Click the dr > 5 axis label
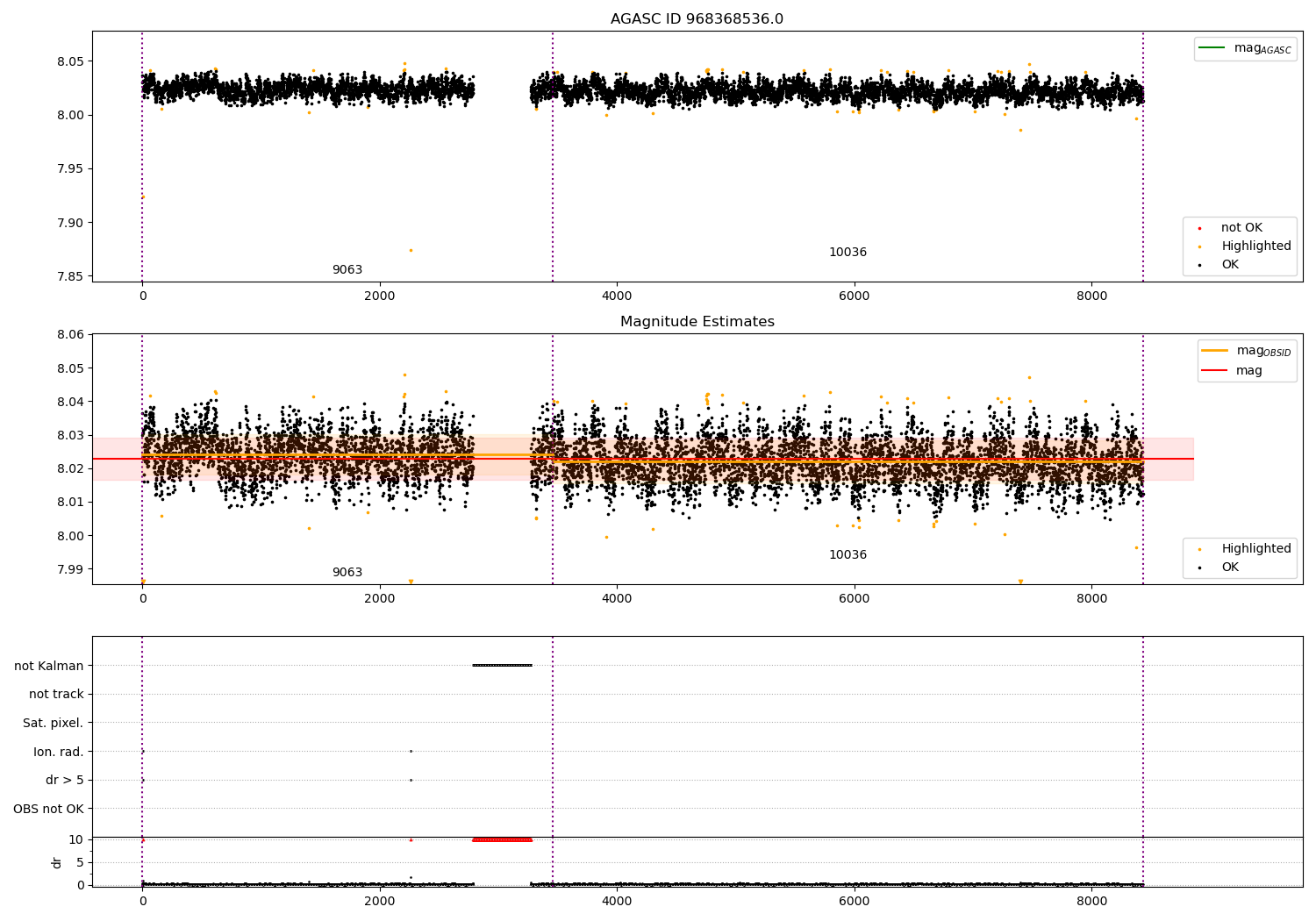The width and height of the screenshot is (1316, 921). 65,781
